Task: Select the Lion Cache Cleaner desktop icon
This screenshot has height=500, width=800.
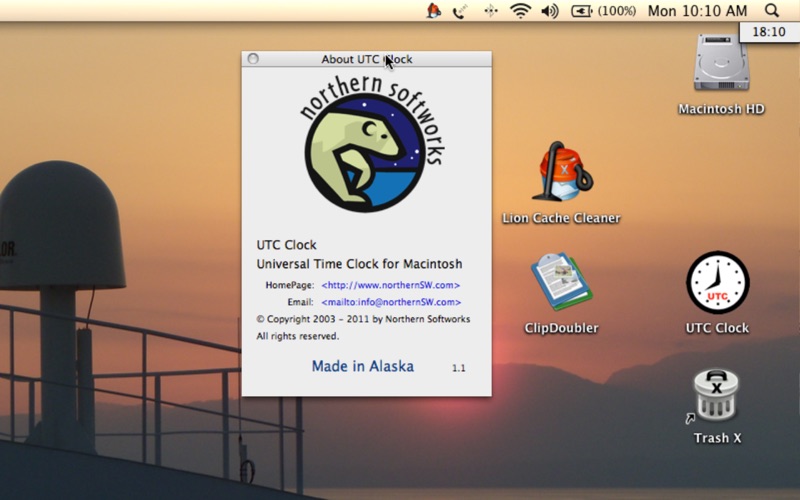Action: tap(562, 171)
